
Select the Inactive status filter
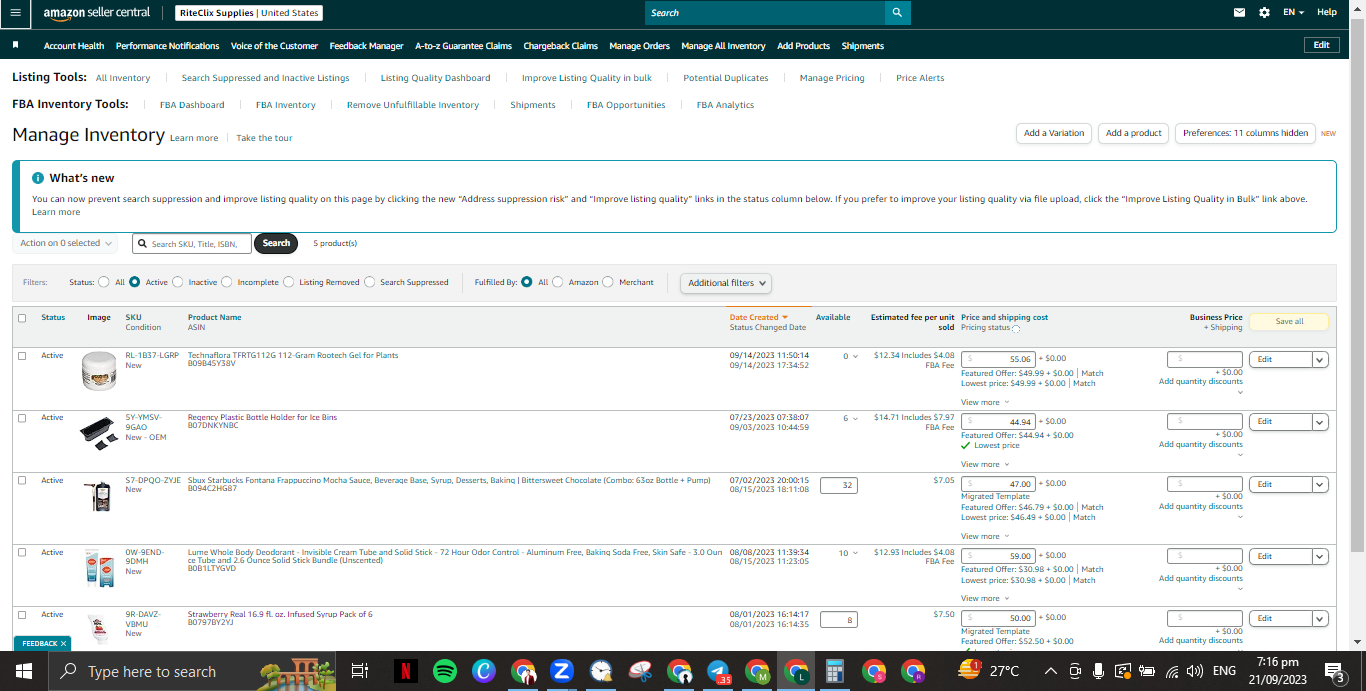coord(178,282)
